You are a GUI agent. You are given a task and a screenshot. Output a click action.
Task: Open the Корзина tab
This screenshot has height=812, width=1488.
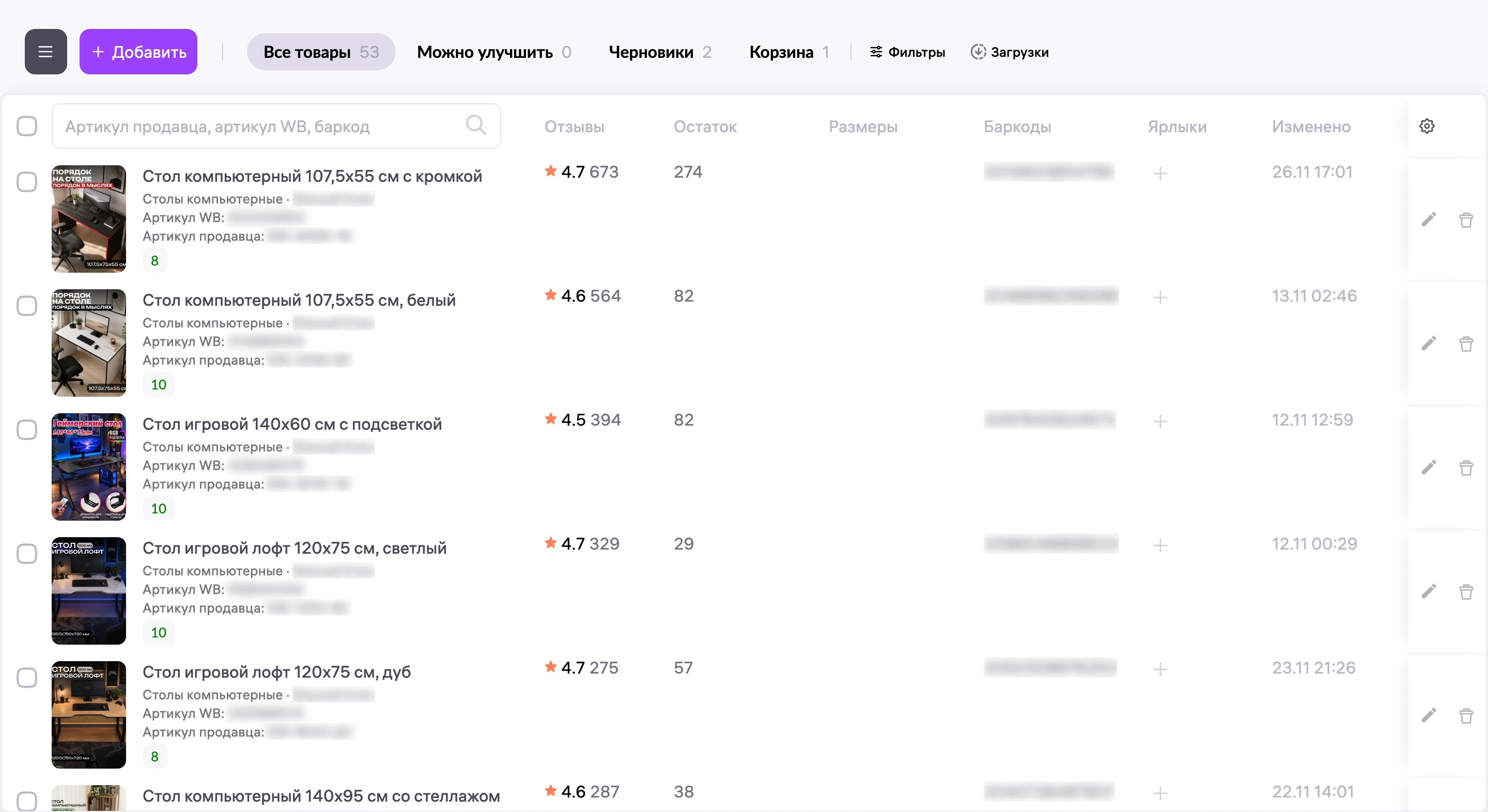[x=789, y=52]
